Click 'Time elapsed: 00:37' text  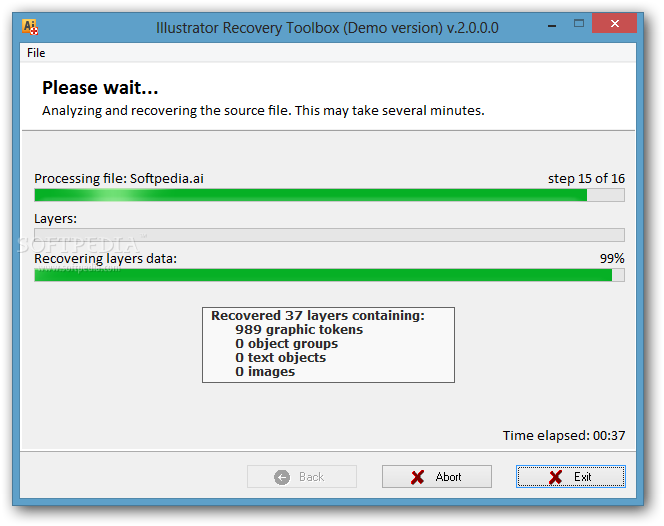pos(564,435)
